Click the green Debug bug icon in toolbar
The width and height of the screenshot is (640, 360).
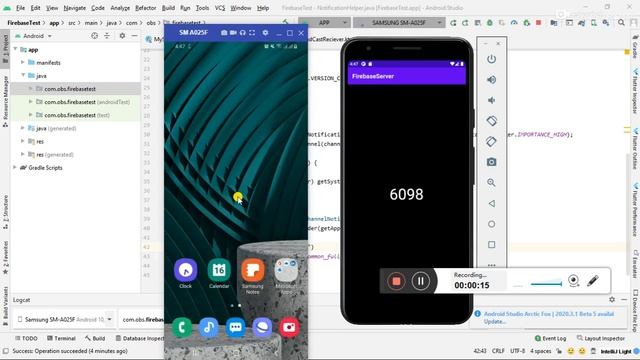point(489,23)
